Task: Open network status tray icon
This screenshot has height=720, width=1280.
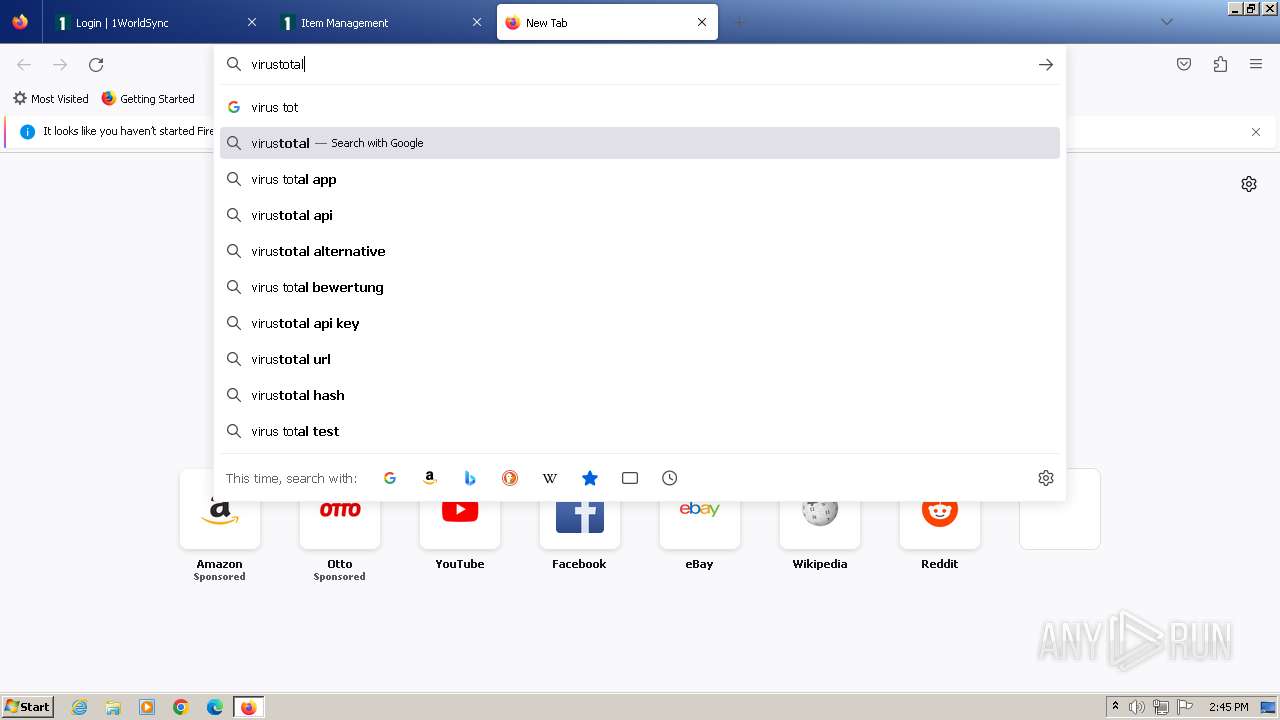Action: click(x=1161, y=707)
